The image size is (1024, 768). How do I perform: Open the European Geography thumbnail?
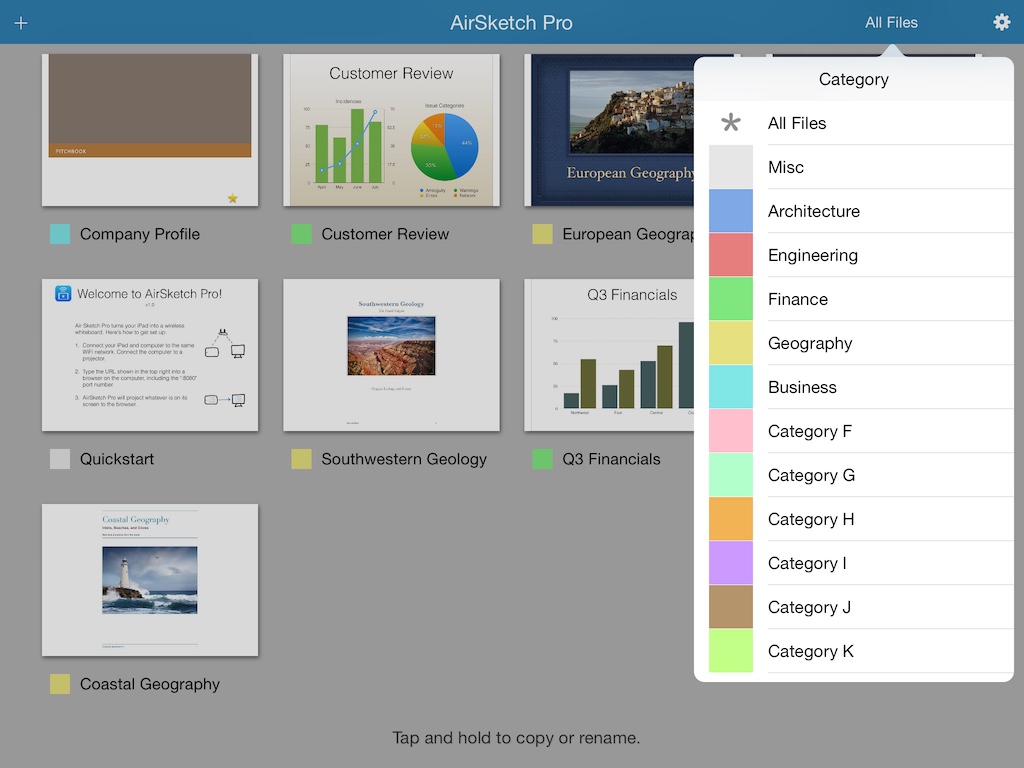click(x=609, y=130)
